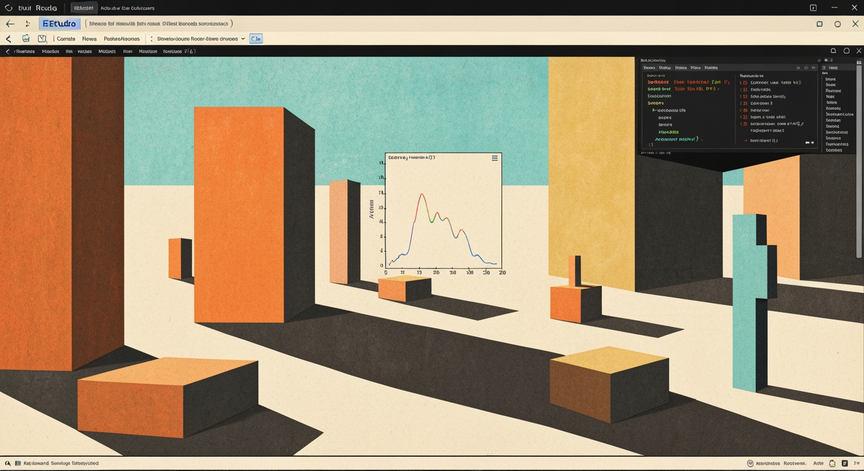The height and width of the screenshot is (471, 864).
Task: Click the small square icon beside the status magnifier
Action: click(18, 464)
